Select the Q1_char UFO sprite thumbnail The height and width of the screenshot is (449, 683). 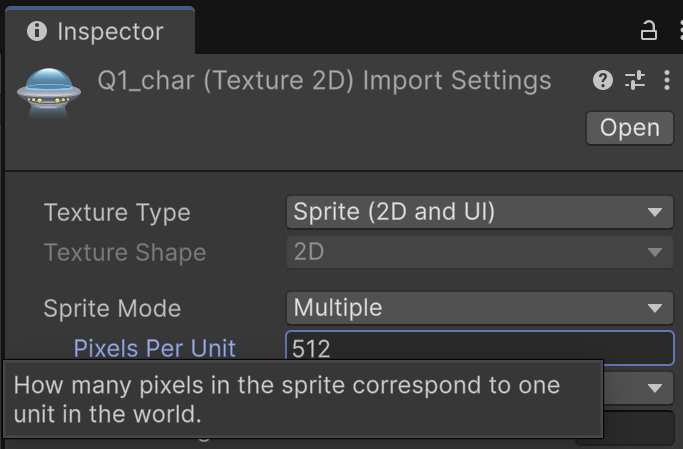tap(49, 93)
